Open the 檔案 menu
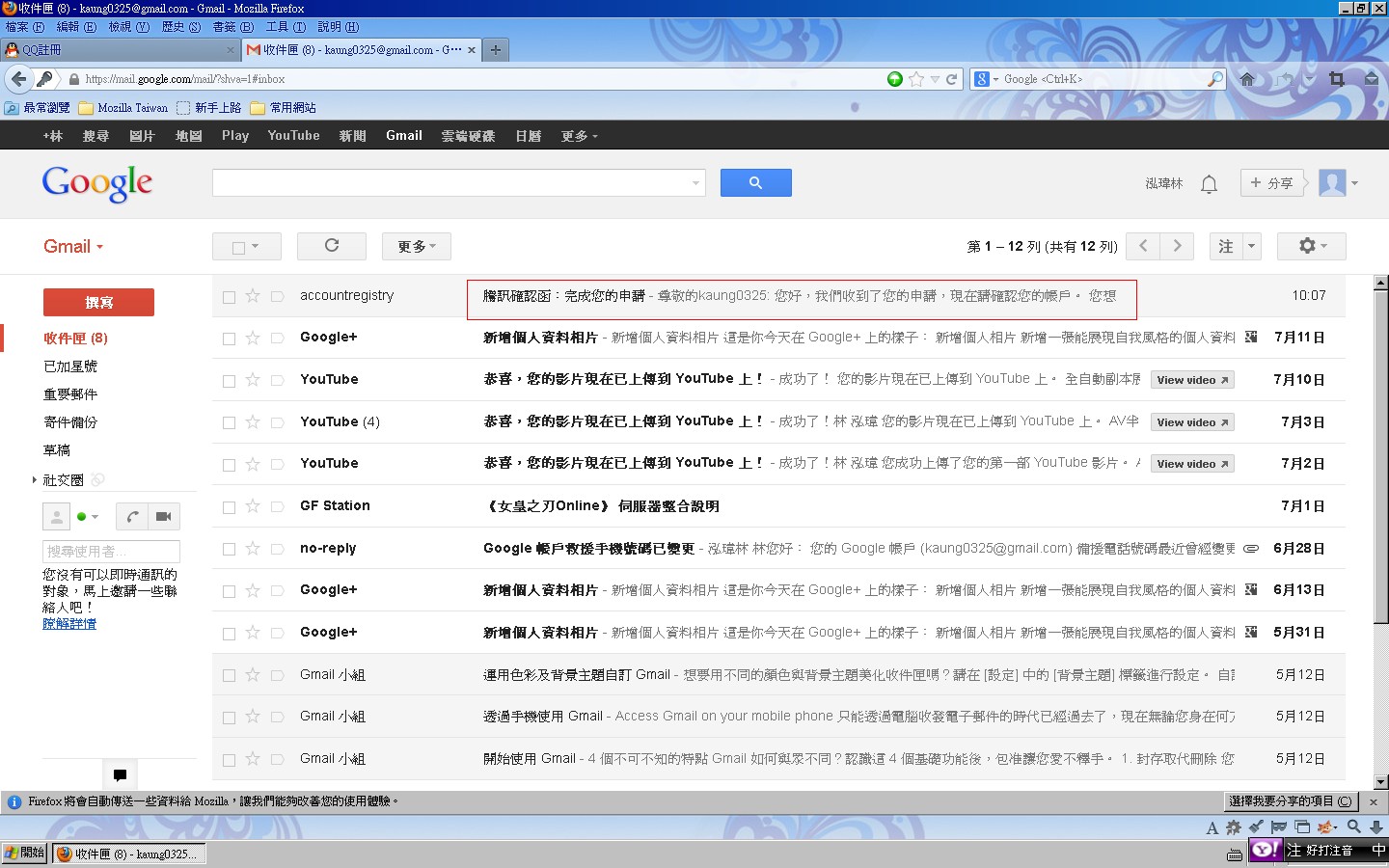 pos(25,27)
